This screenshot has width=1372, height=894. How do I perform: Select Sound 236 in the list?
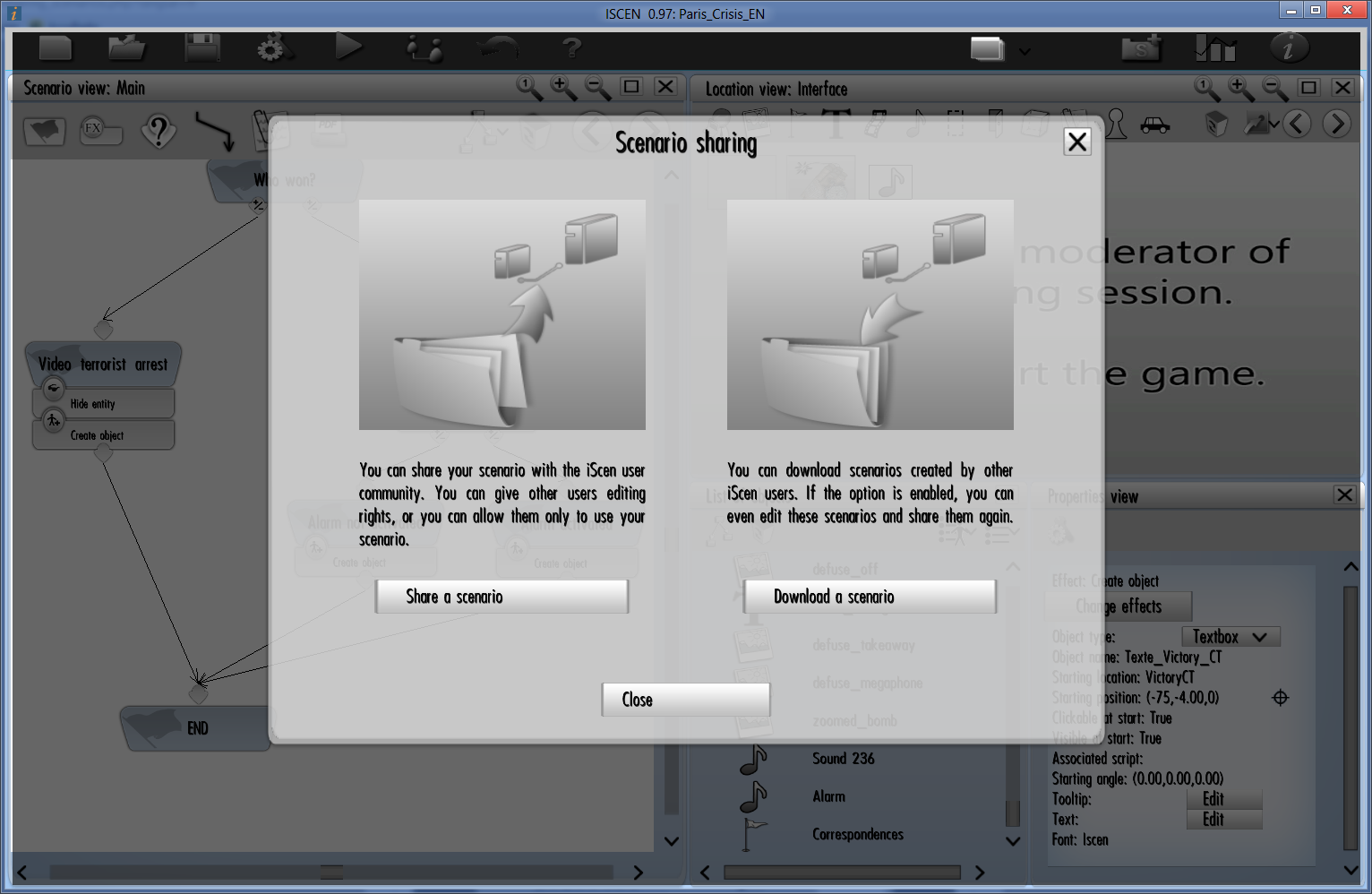click(843, 759)
